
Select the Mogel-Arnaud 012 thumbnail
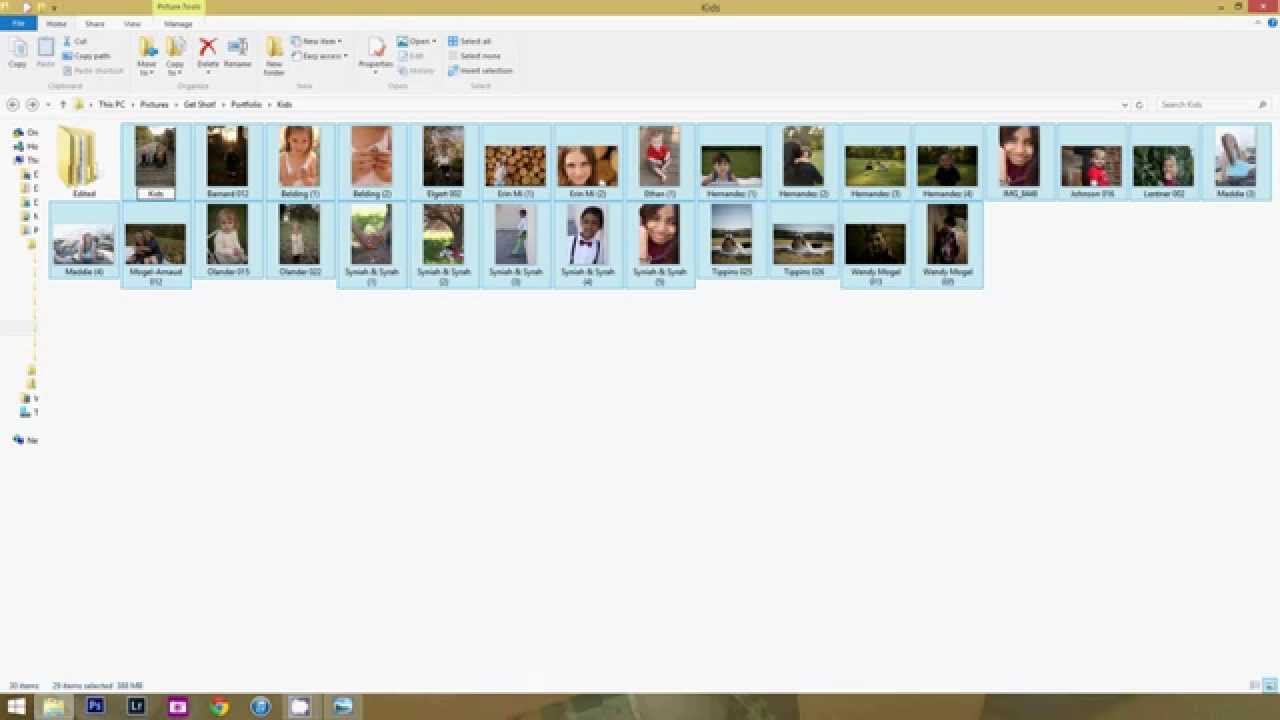click(155, 244)
